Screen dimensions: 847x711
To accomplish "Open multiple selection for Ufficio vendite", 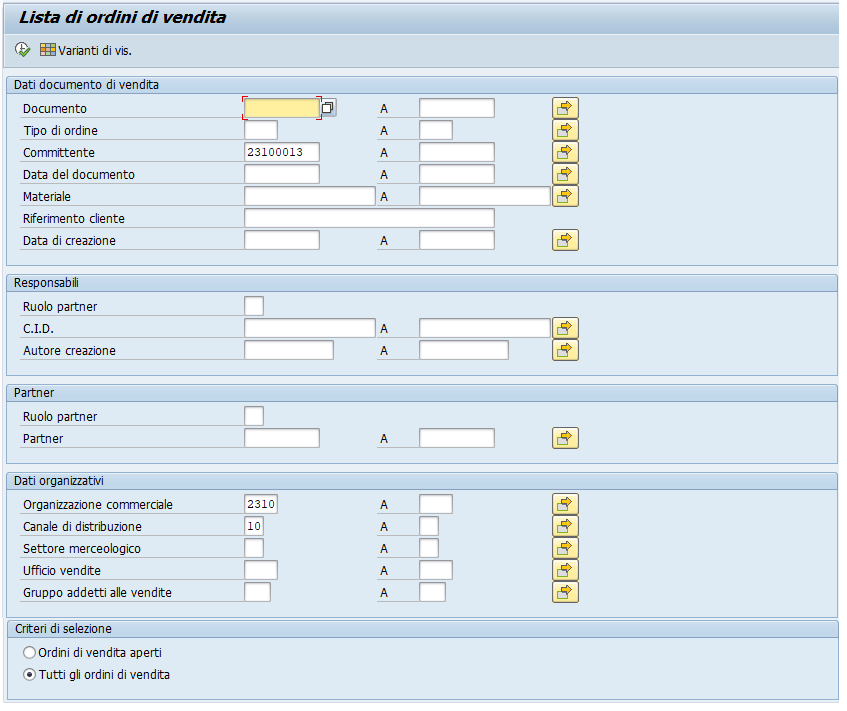I will pyautogui.click(x=565, y=570).
